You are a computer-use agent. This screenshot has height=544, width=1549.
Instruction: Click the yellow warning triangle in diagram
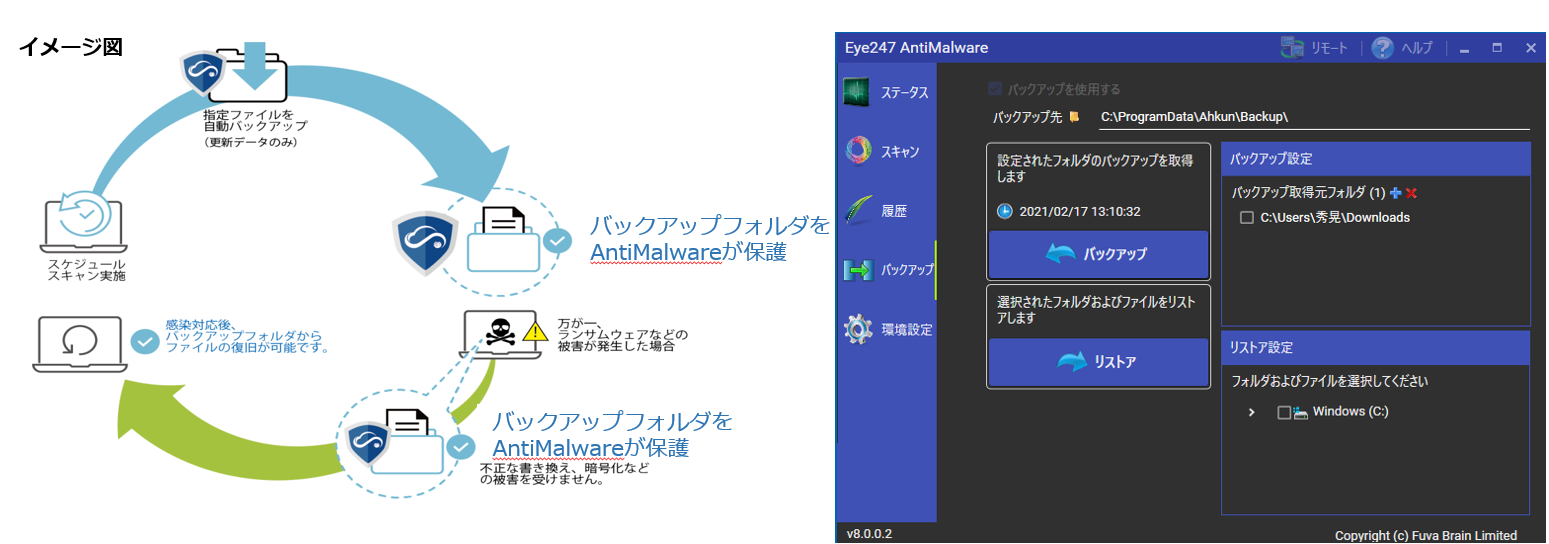pos(535,329)
